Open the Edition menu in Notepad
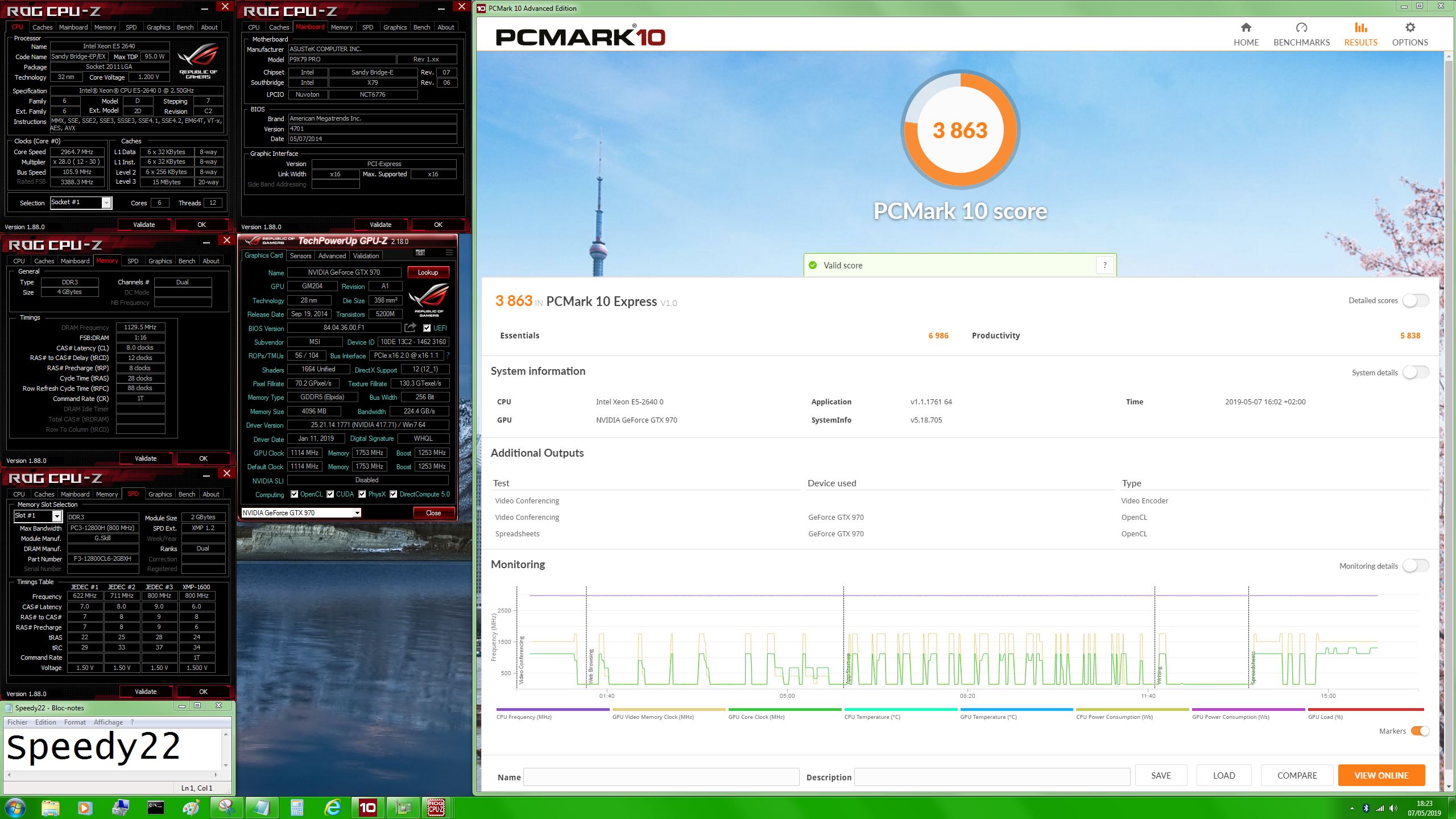This screenshot has height=819, width=1456. tap(45, 722)
